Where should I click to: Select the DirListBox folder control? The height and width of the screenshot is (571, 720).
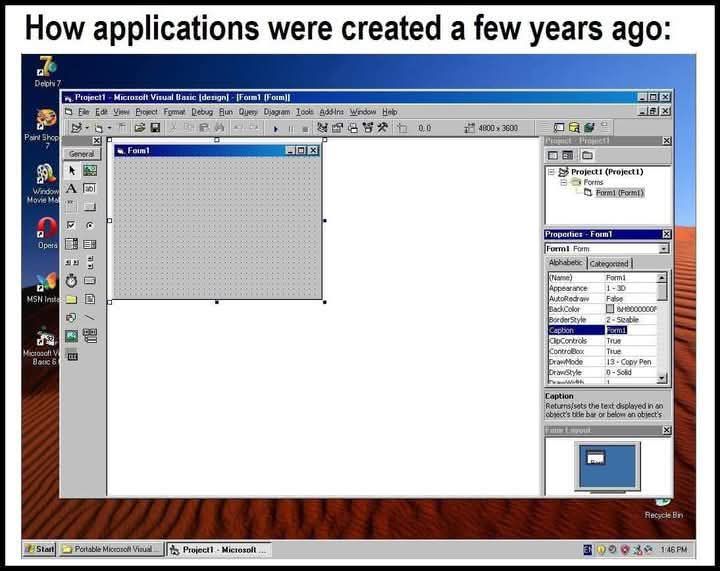72,299
